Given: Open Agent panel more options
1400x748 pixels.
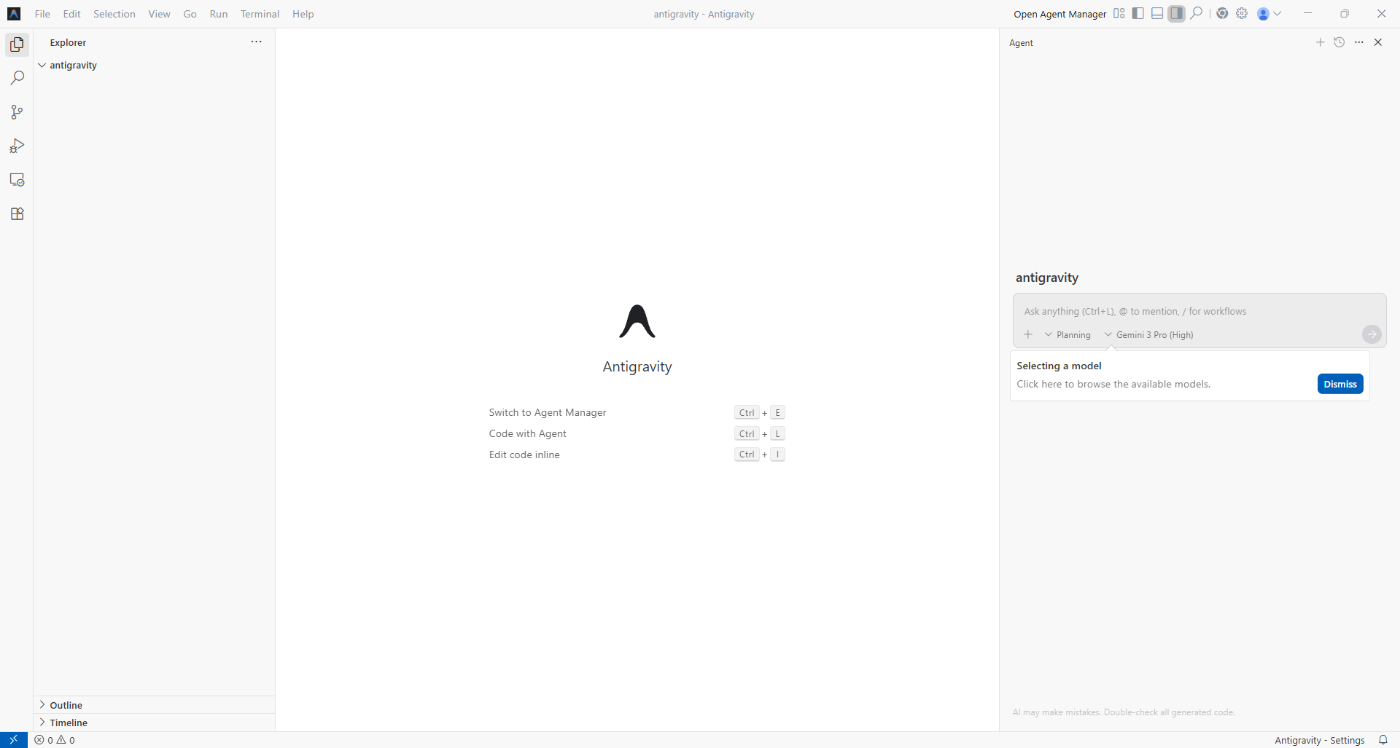Looking at the screenshot, I should tap(1359, 42).
